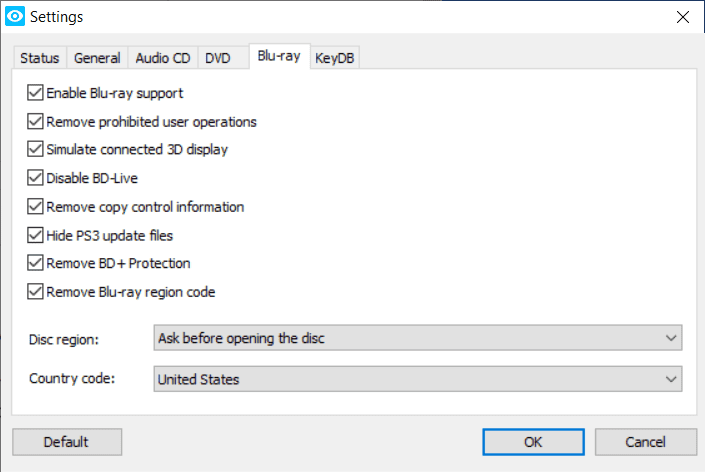Open the Disc region dropdown

418,338
